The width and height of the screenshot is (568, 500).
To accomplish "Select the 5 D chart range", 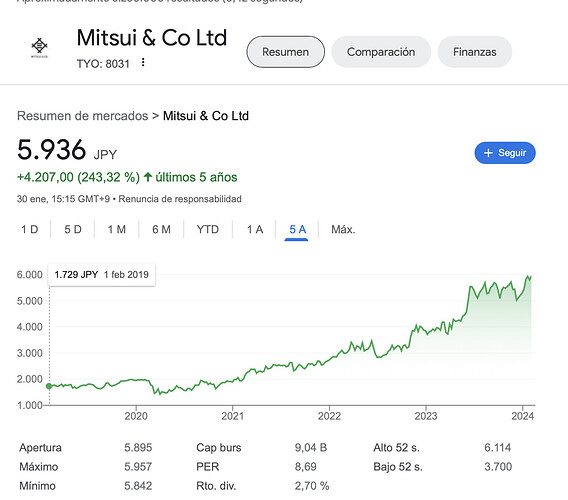I will click(73, 229).
